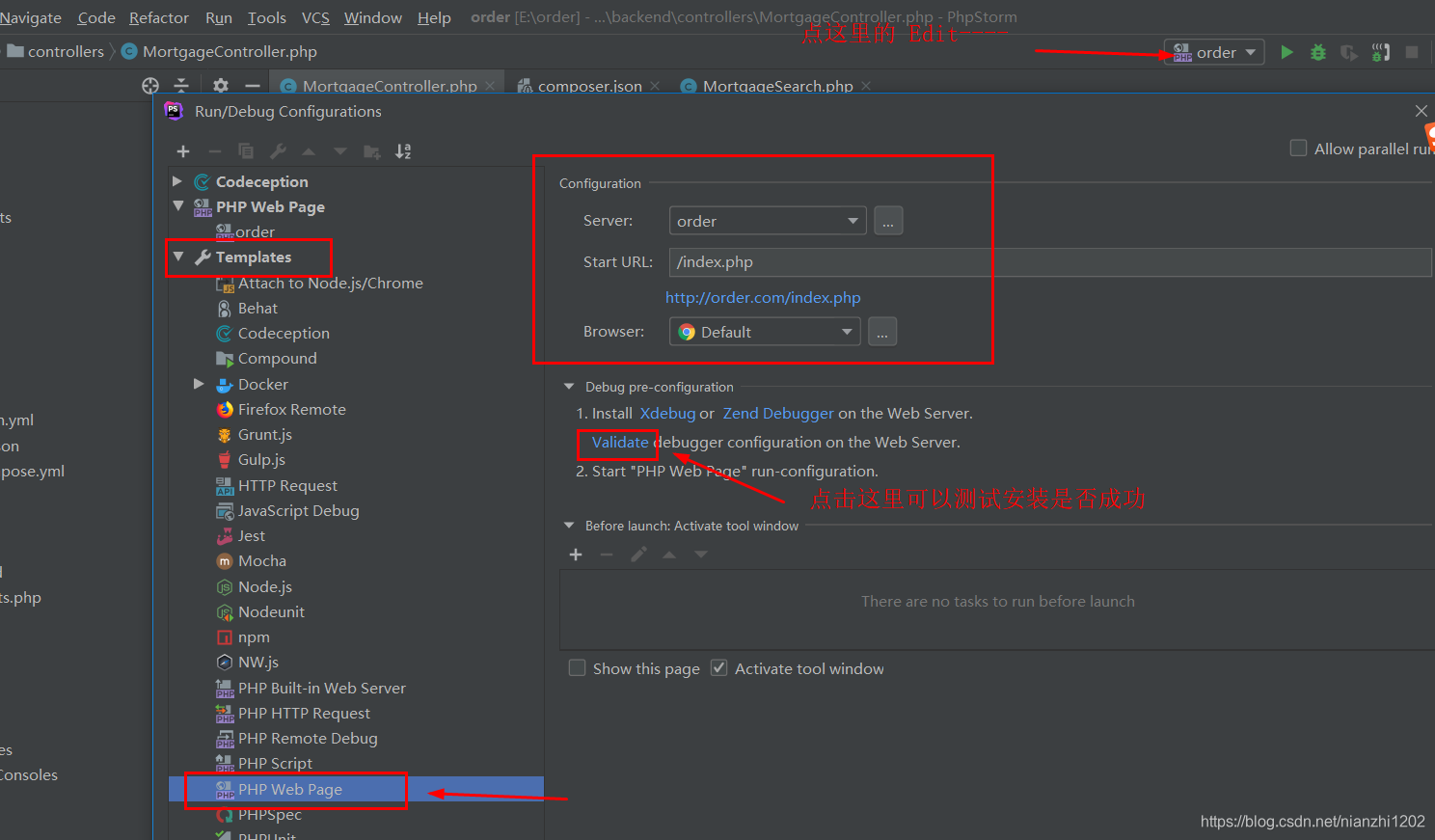Create new folder icon in dialog toolbar
This screenshot has width=1435, height=840.
coord(372,151)
